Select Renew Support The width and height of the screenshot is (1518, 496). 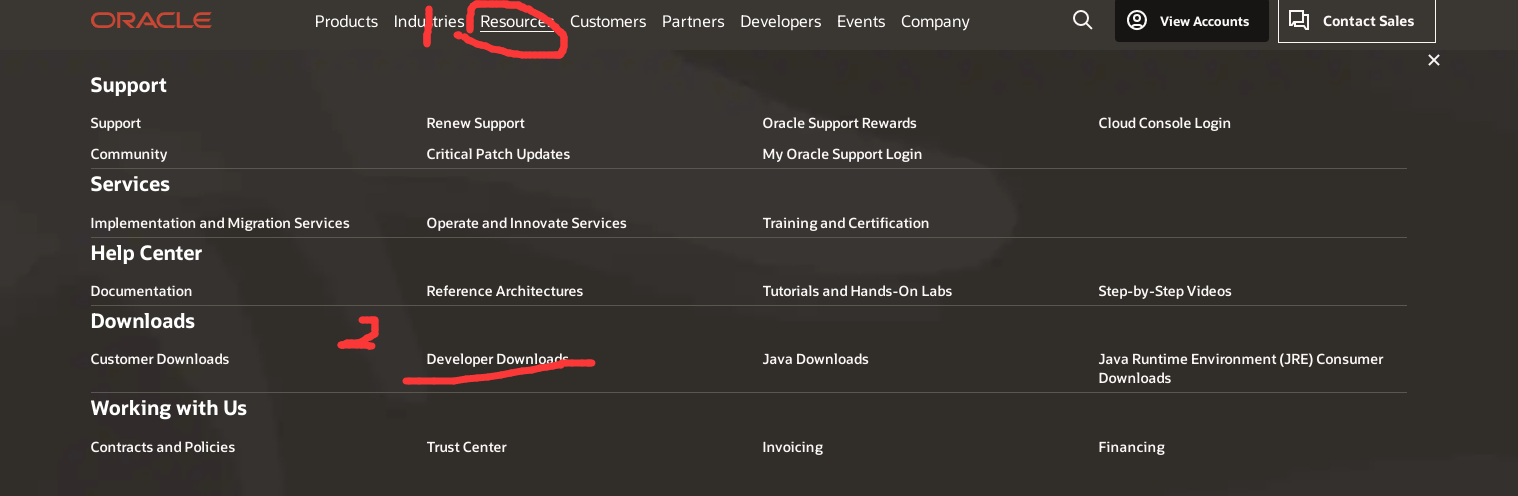[x=476, y=123]
